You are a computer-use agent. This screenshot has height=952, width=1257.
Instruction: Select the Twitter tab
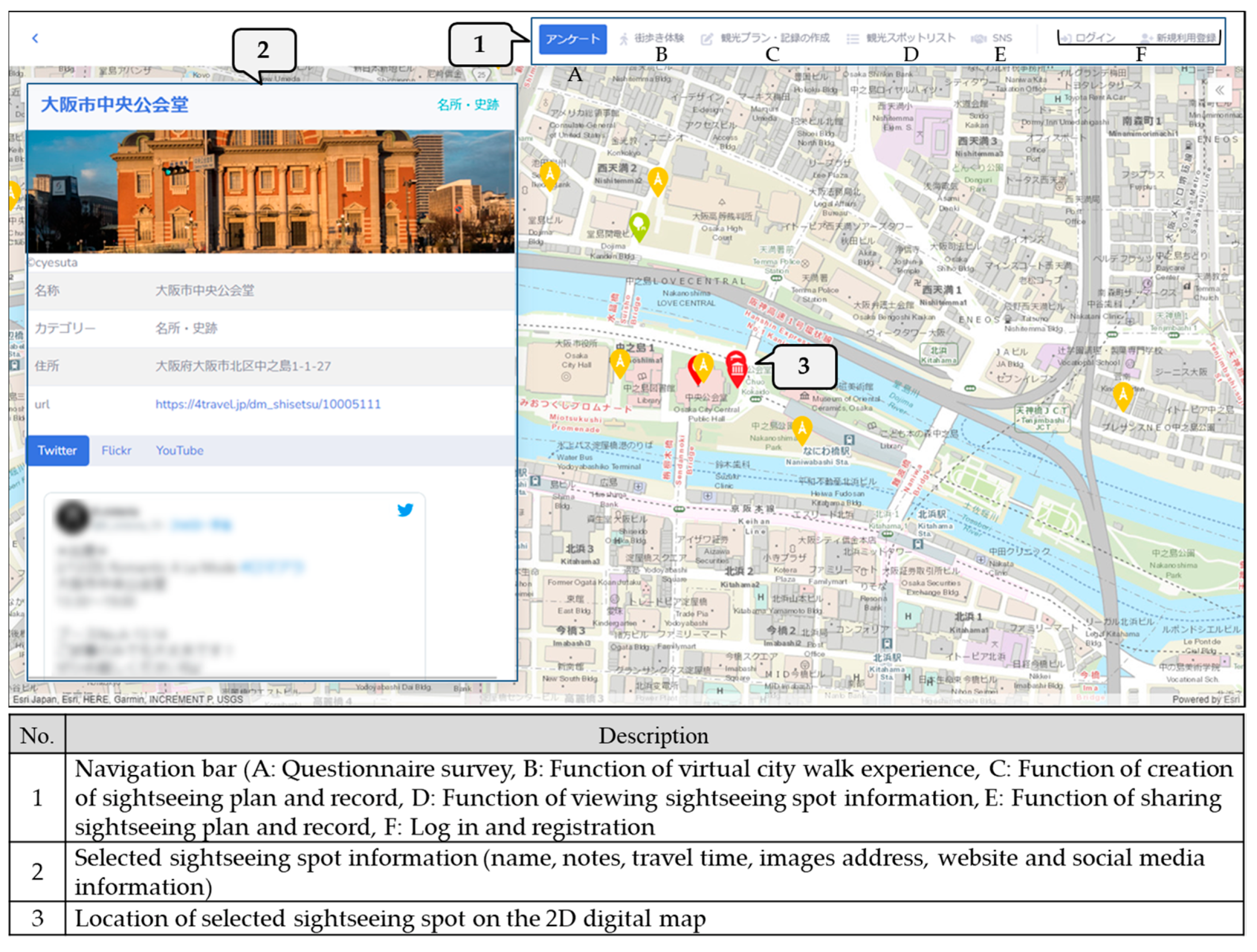57,451
